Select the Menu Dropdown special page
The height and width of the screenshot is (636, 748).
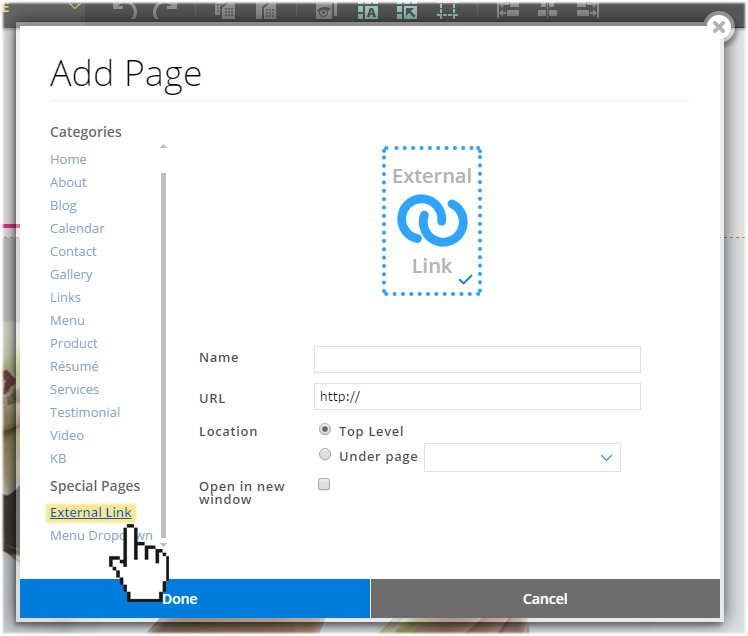click(101, 535)
